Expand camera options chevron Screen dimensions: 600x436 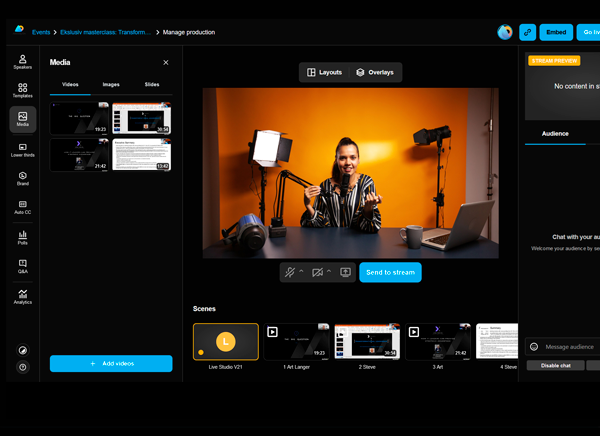[x=329, y=271]
